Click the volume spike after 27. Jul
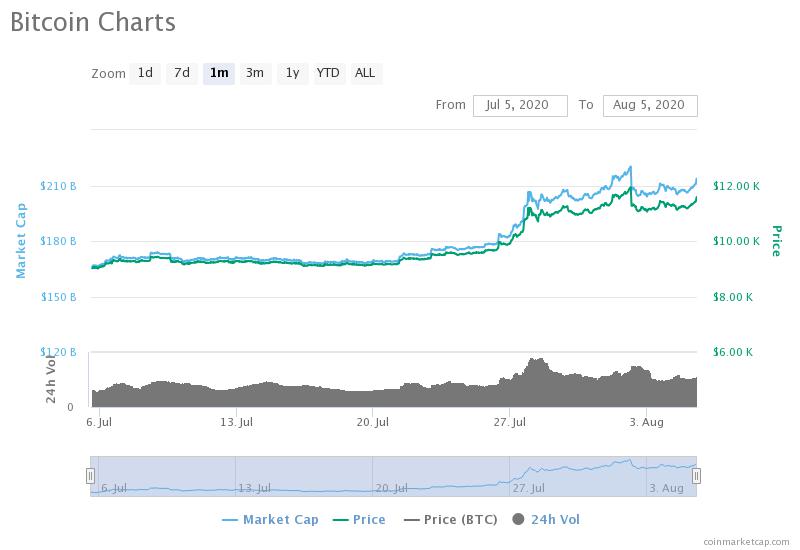This screenshot has height=550, width=800. coord(537,361)
